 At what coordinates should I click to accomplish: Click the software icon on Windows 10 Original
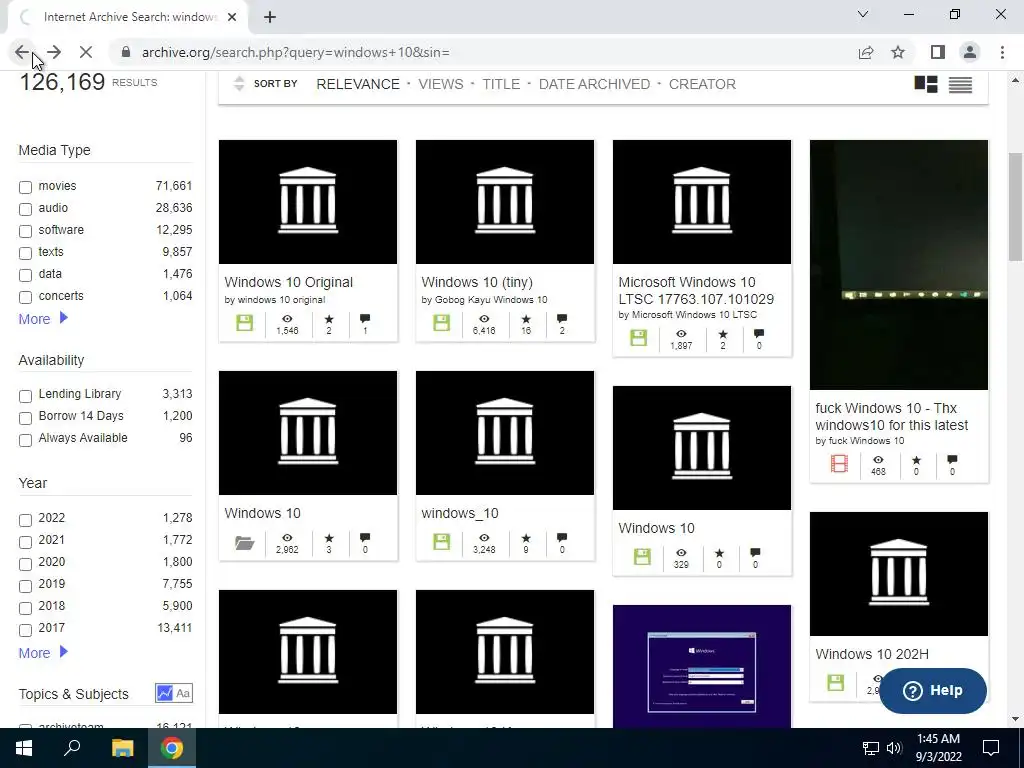pos(244,323)
